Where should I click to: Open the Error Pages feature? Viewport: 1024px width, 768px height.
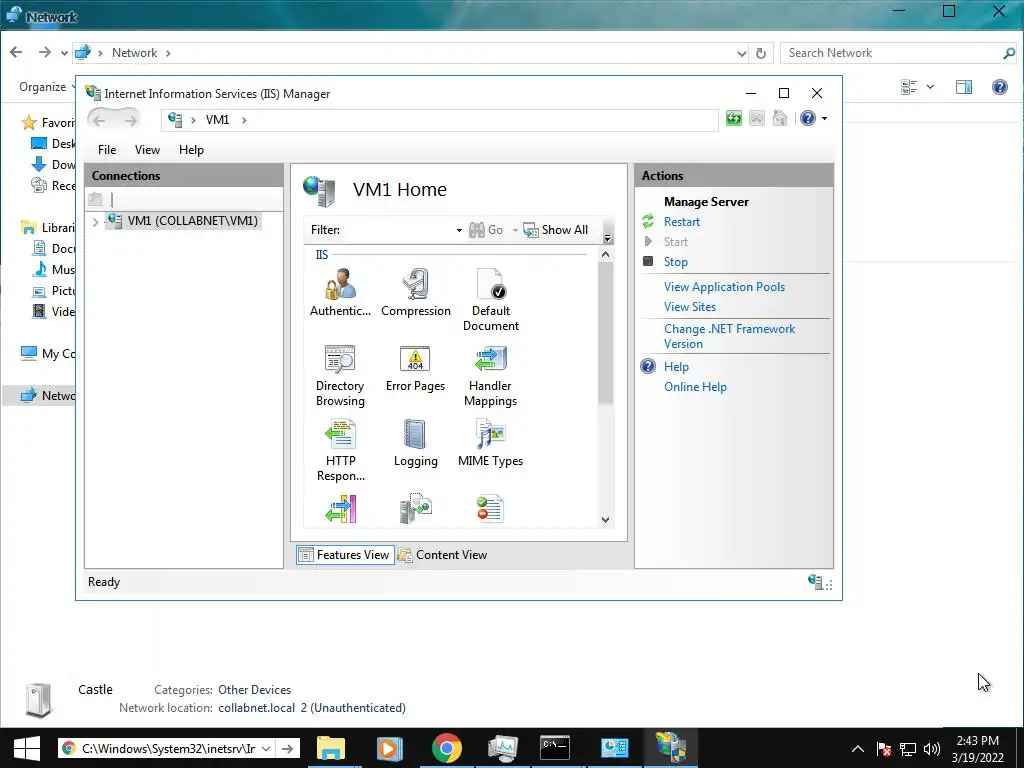[x=415, y=368]
